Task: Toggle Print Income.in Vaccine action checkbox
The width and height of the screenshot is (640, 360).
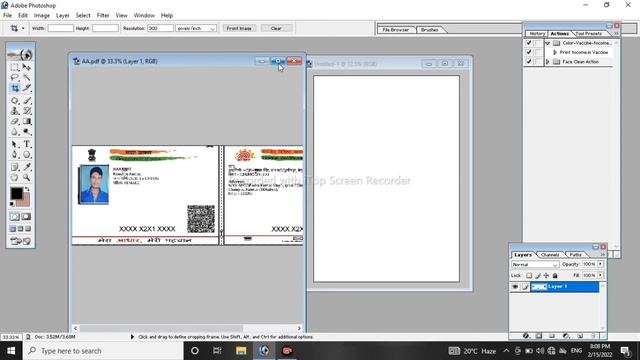Action: 529,52
